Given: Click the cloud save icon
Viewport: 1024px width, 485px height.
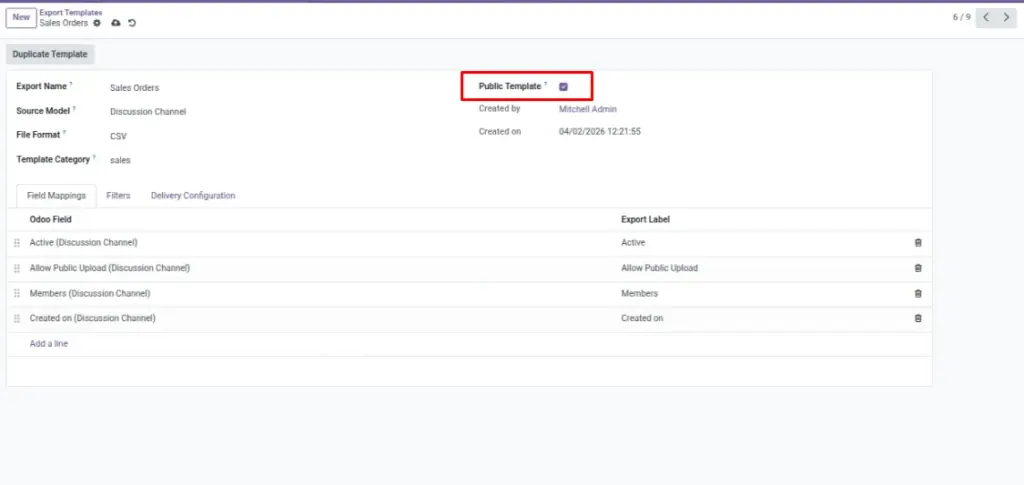Looking at the screenshot, I should point(116,23).
